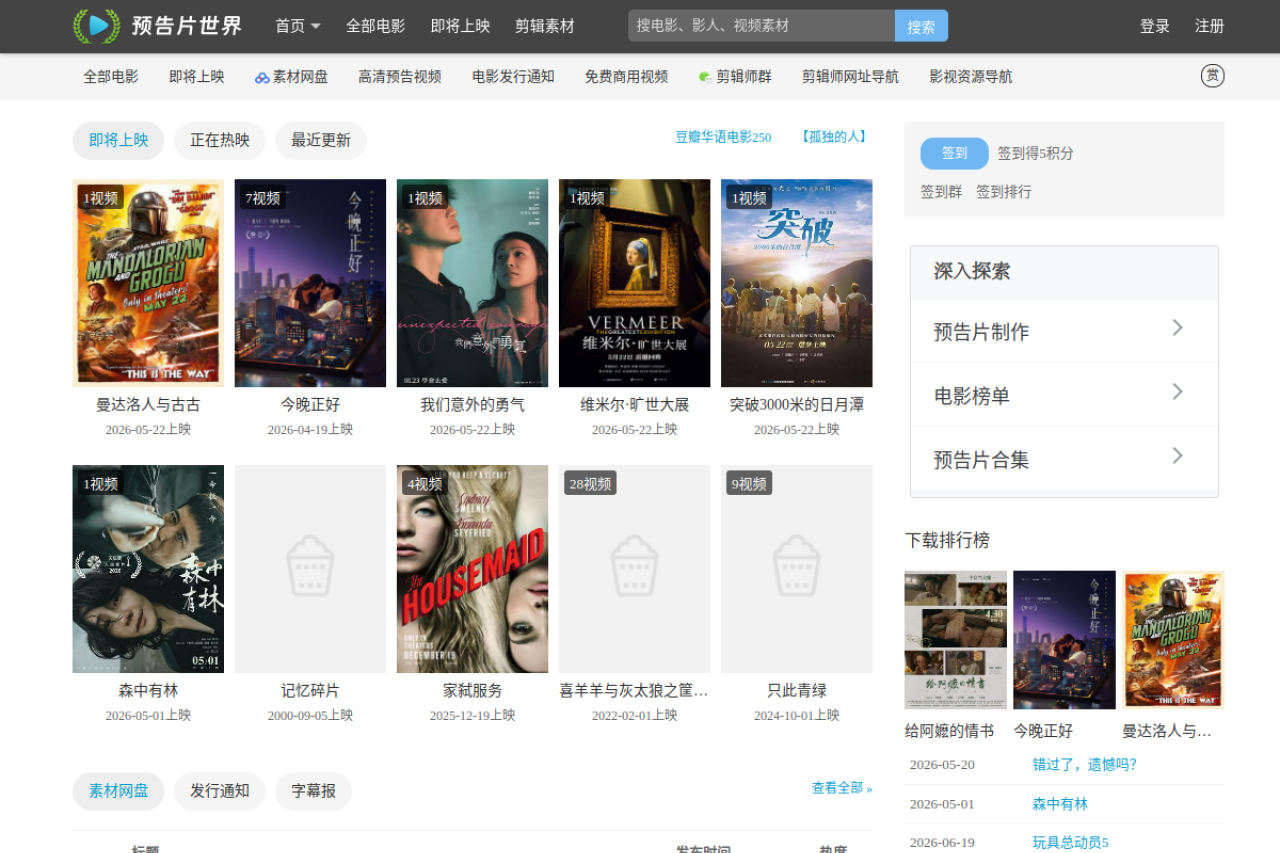Open the 我们意外的勇气 movie poster
The image size is (1280, 853).
(x=472, y=283)
